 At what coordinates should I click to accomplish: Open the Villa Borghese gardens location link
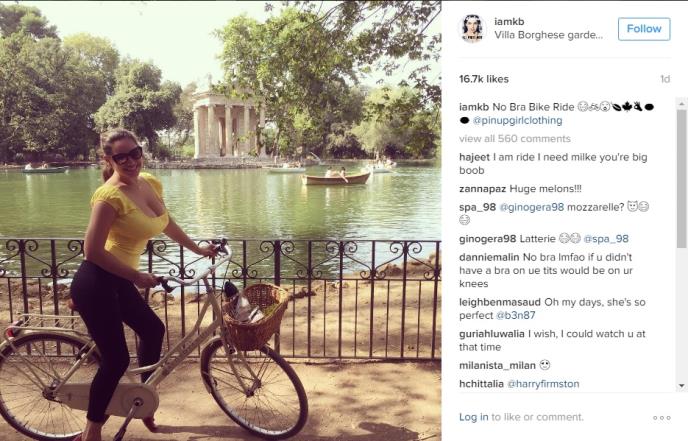pyautogui.click(x=548, y=35)
